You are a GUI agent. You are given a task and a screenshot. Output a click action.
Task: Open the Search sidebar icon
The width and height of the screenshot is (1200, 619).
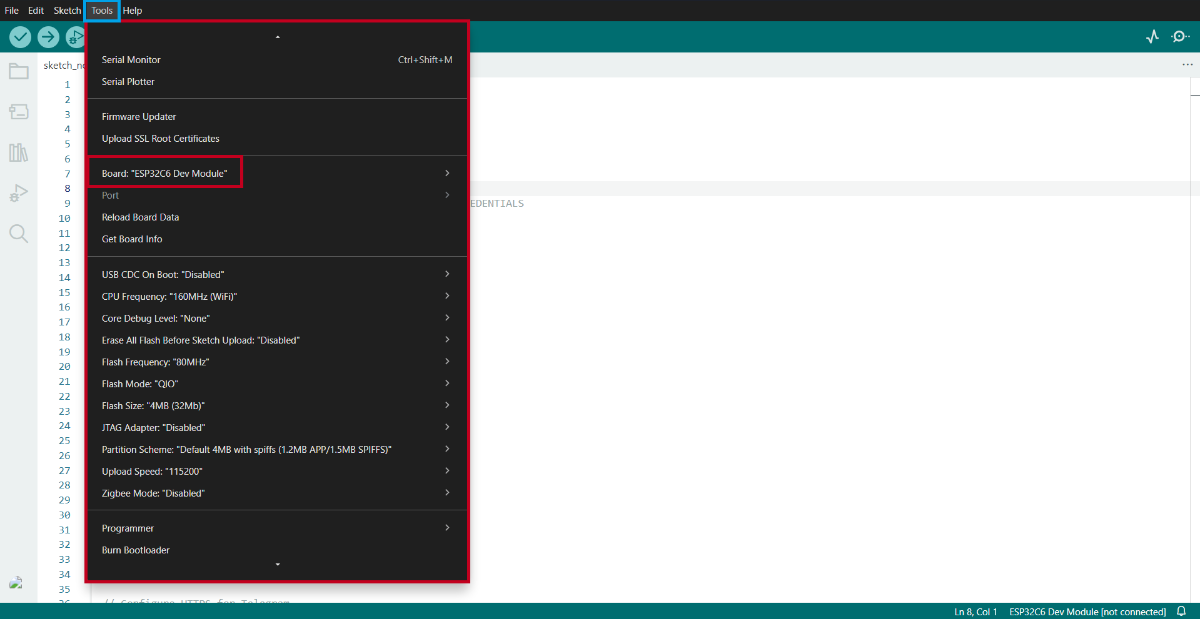[x=18, y=234]
